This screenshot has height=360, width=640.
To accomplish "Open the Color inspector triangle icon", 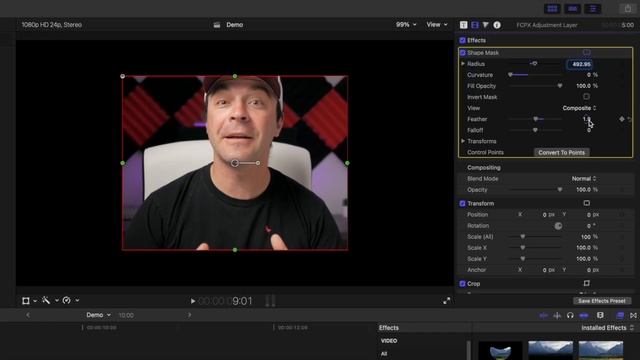I will pos(486,25).
